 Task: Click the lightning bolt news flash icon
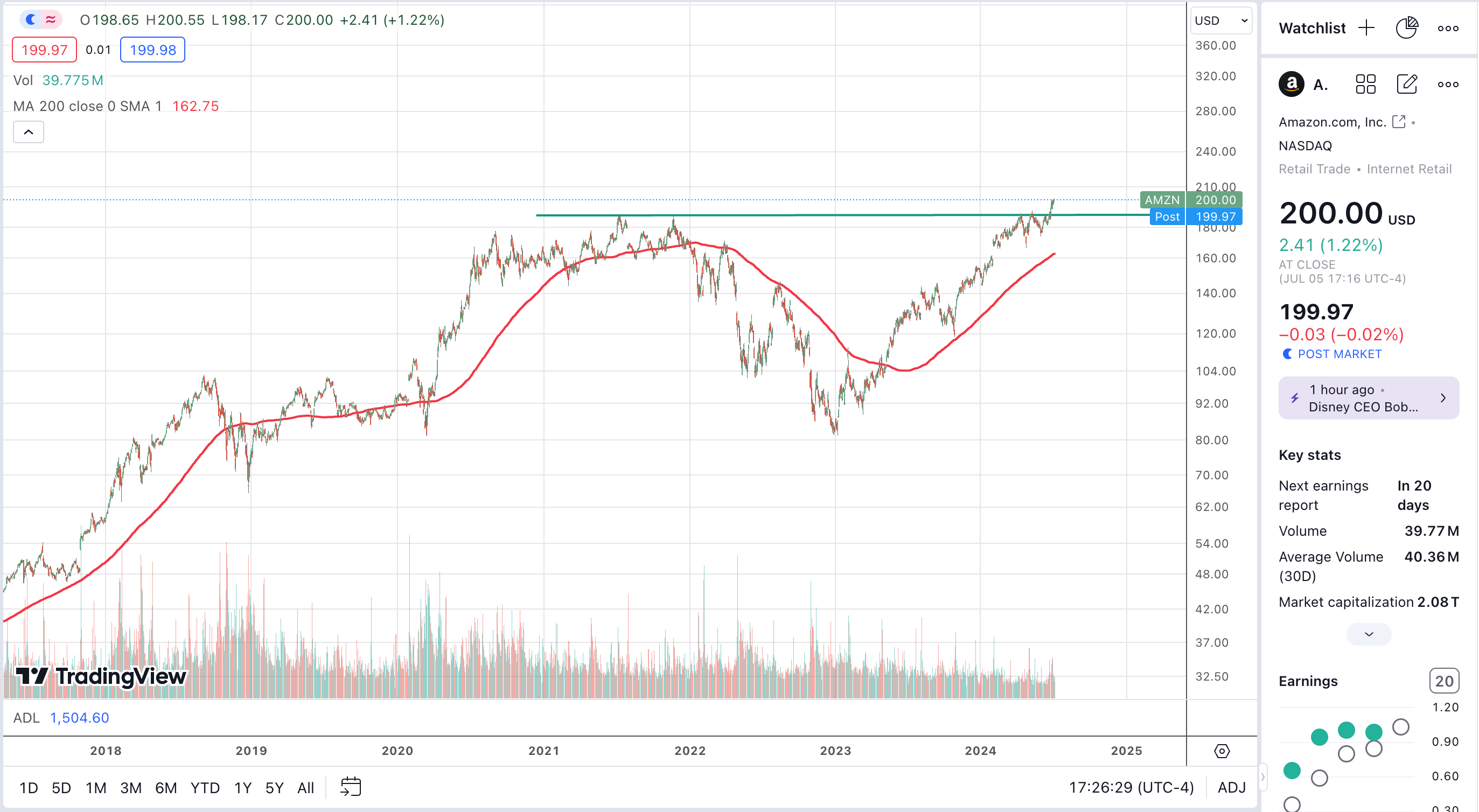(x=1295, y=398)
